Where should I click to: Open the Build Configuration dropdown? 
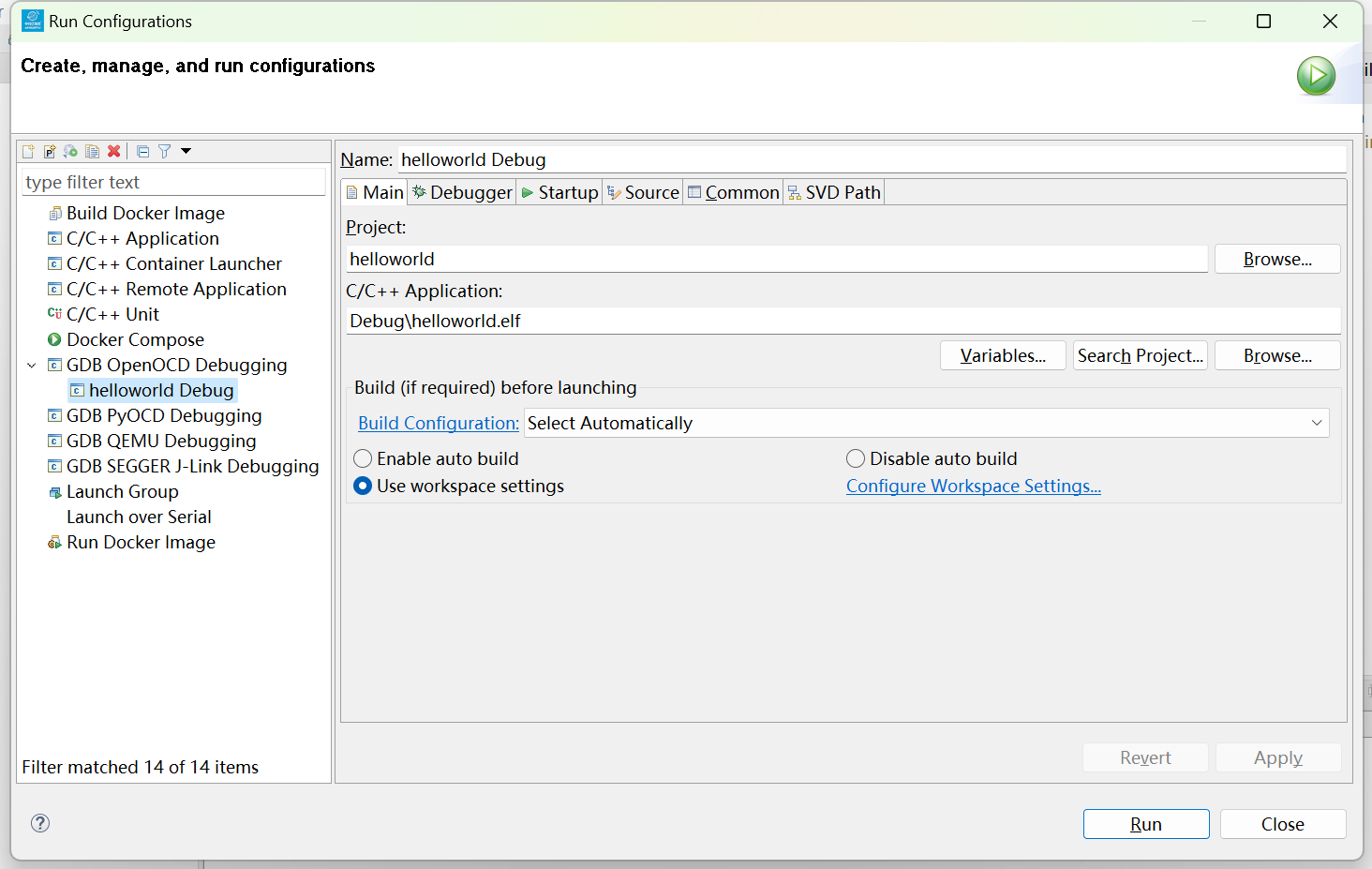pyautogui.click(x=926, y=423)
